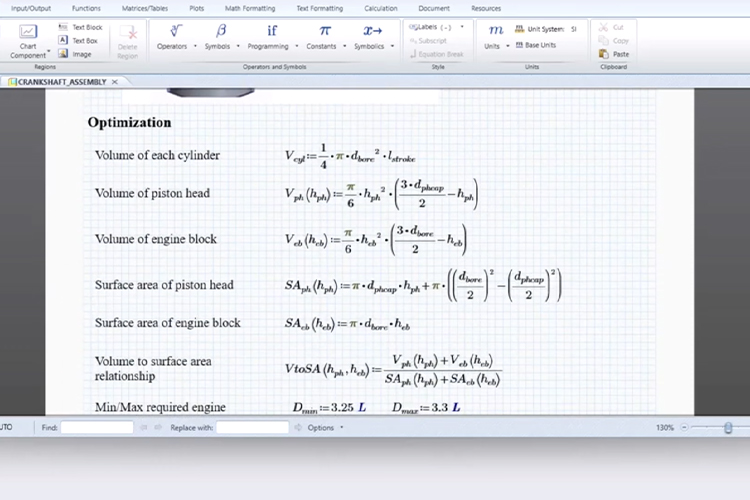Close the CRANKSHAFT_ASSEMBLY worksheet tab
The height and width of the screenshot is (500, 750).
pyautogui.click(x=115, y=81)
